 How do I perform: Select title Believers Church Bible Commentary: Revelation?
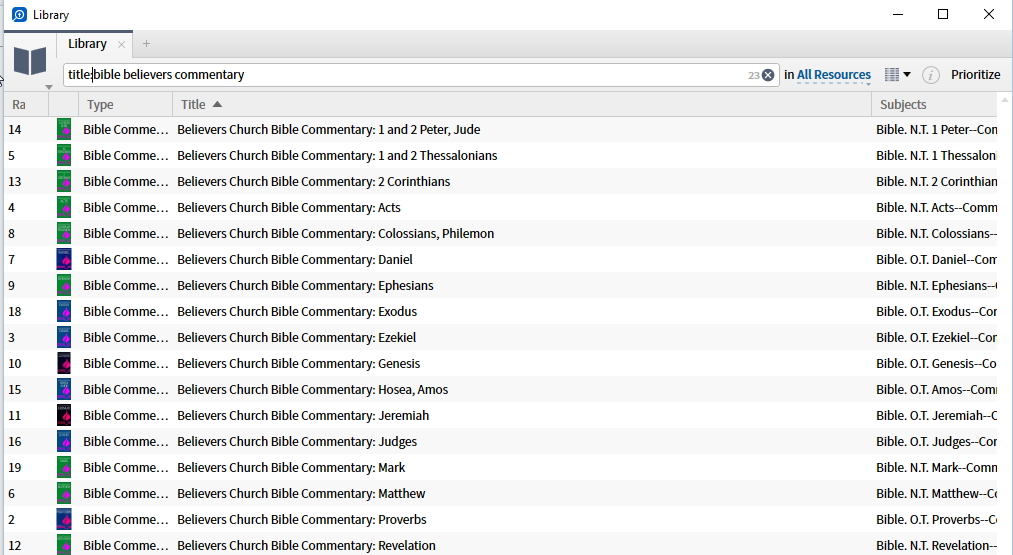(306, 545)
